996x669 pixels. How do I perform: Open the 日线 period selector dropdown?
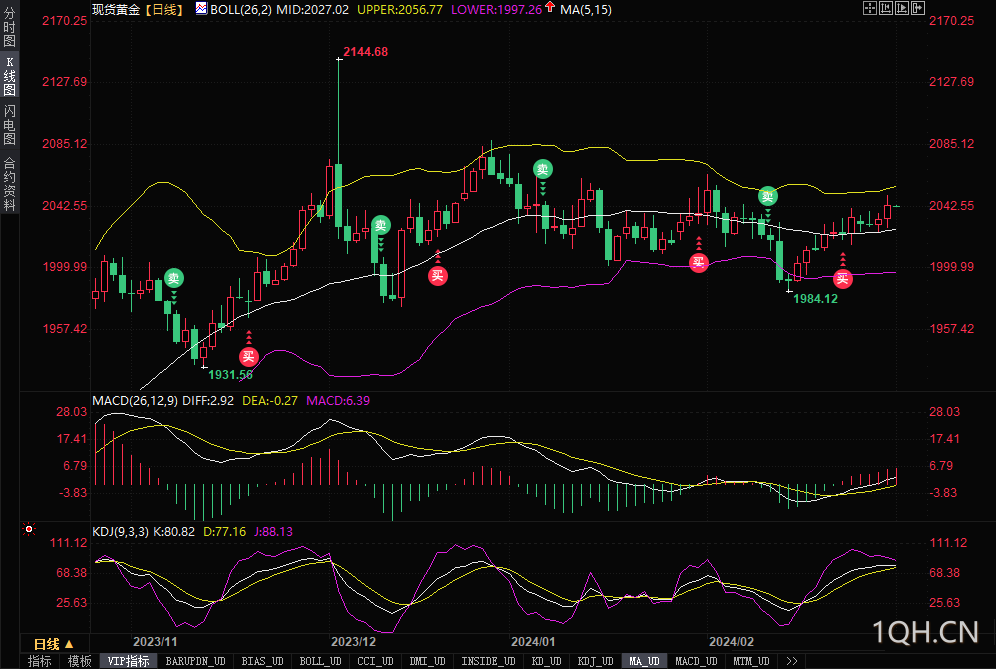[54, 644]
